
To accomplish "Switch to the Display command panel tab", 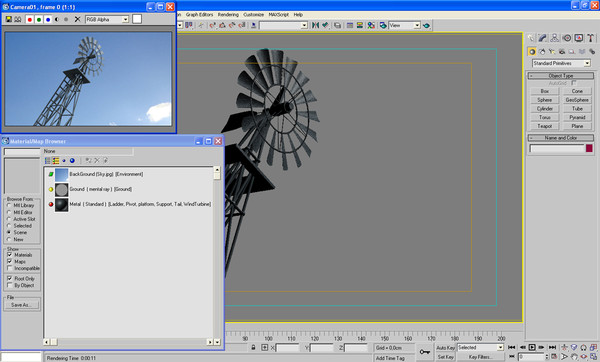I will (579, 38).
